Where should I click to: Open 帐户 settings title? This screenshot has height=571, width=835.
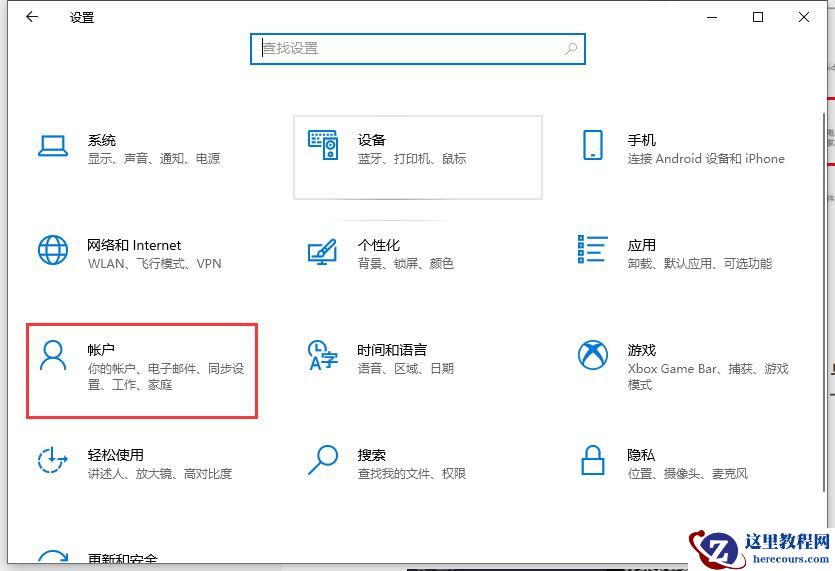tap(101, 350)
